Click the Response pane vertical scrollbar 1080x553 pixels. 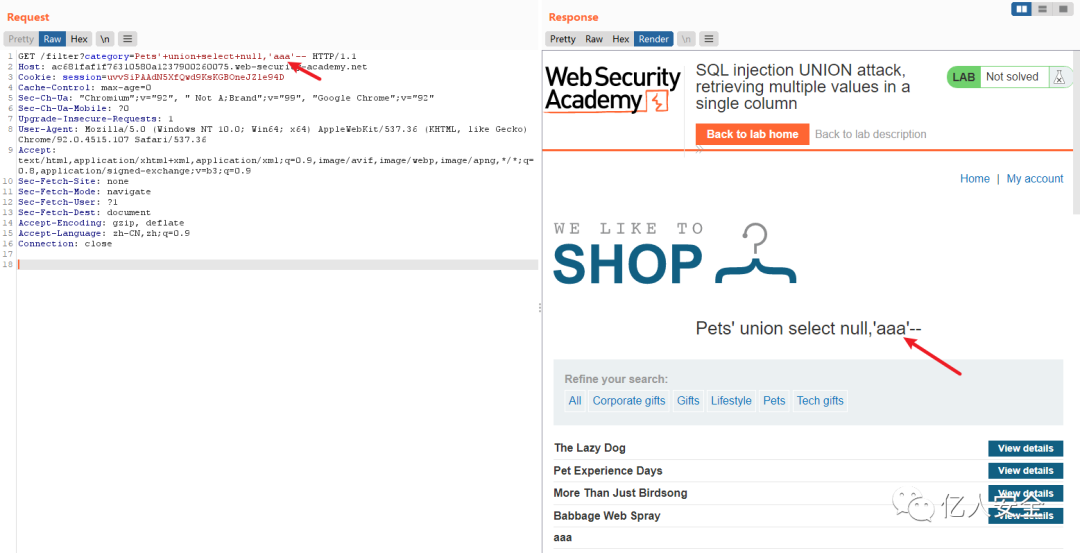[1076, 131]
